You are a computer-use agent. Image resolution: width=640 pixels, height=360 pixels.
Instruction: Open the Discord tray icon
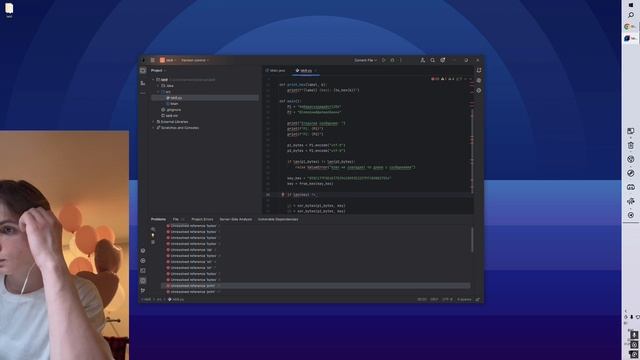pyautogui.click(x=631, y=187)
